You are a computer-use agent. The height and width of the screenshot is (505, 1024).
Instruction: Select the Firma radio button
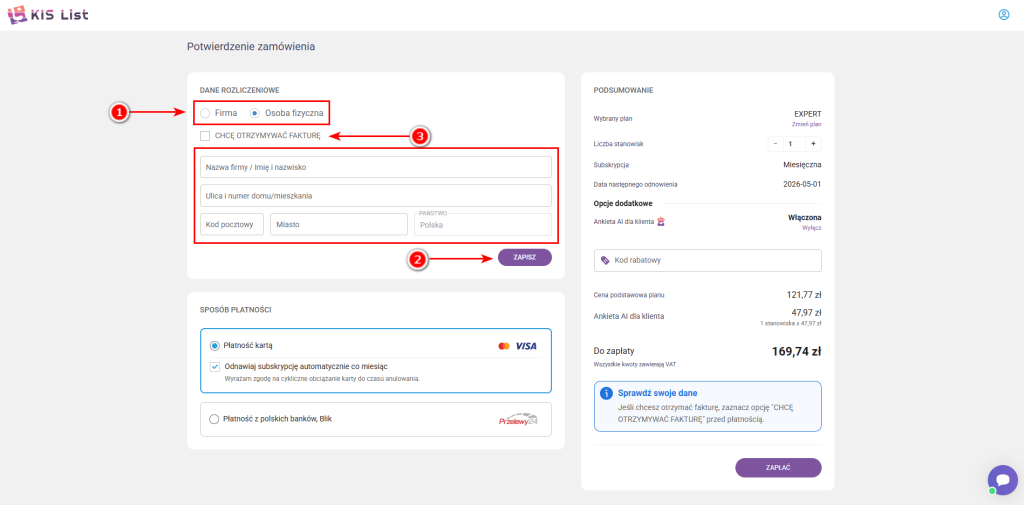click(x=205, y=113)
